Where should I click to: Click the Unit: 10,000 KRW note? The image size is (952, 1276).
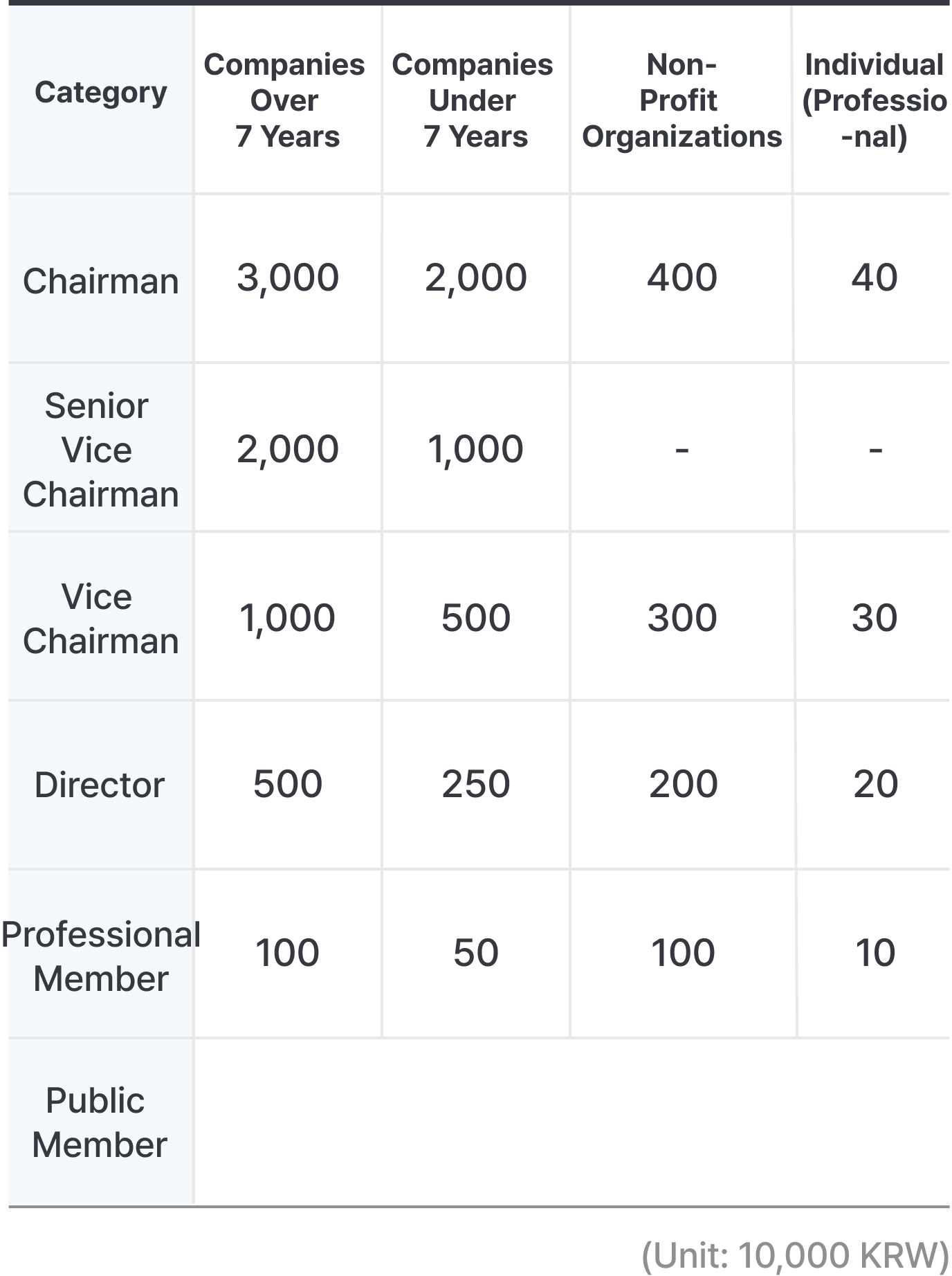tap(795, 1255)
